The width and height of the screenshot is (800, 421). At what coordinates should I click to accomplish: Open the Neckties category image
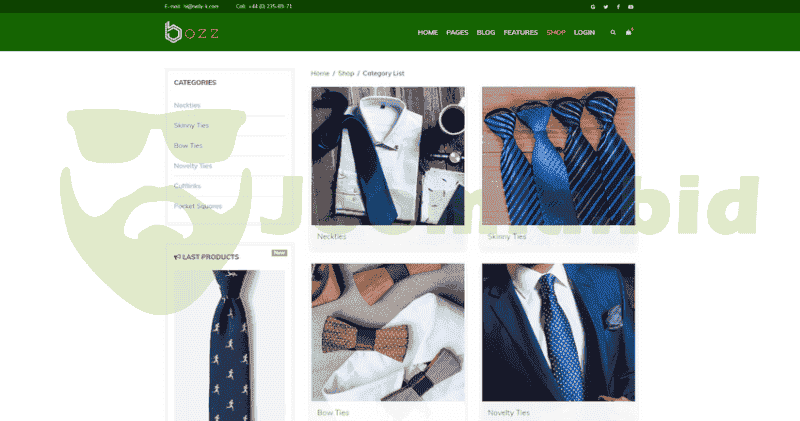tap(388, 155)
